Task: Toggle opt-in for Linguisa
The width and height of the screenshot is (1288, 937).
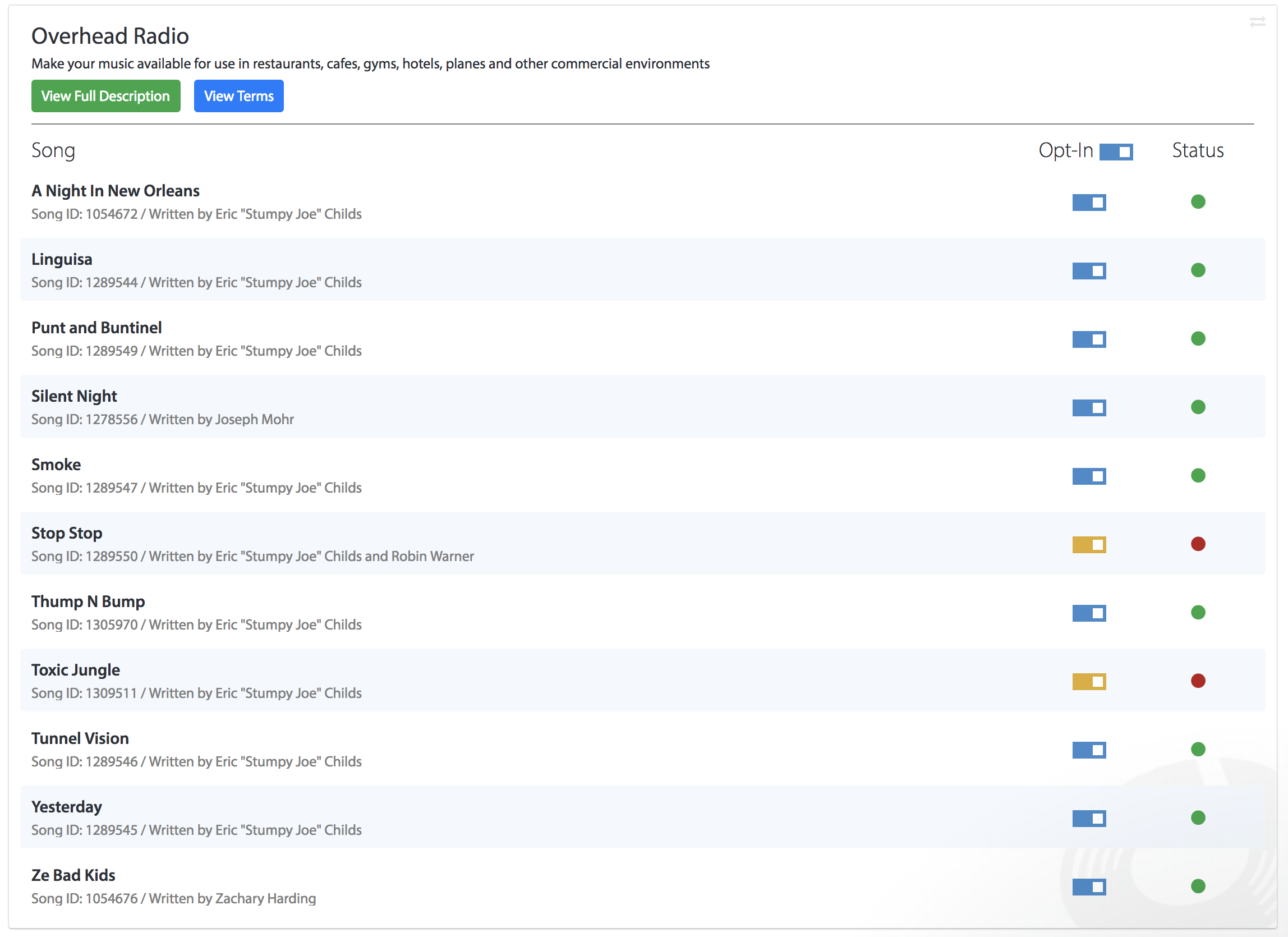Action: pos(1089,271)
